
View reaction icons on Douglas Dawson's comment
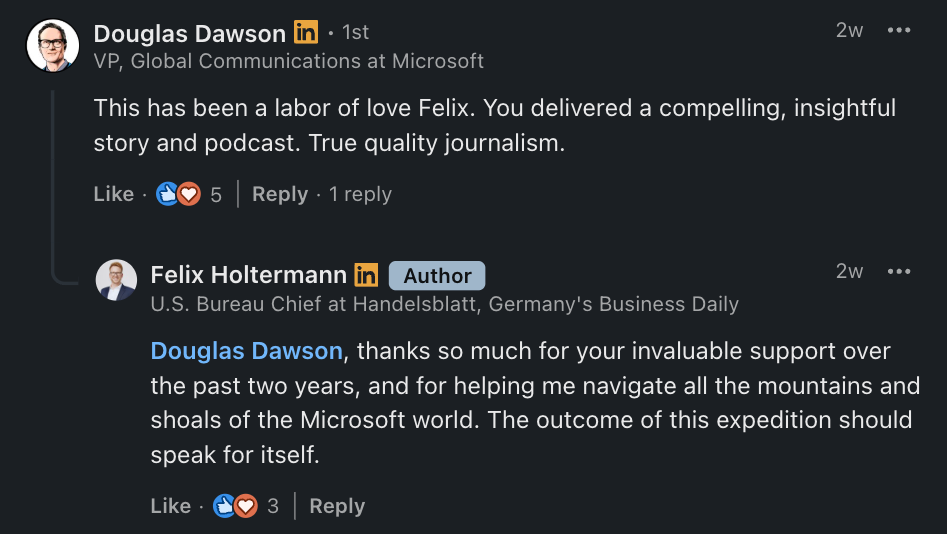coord(179,194)
